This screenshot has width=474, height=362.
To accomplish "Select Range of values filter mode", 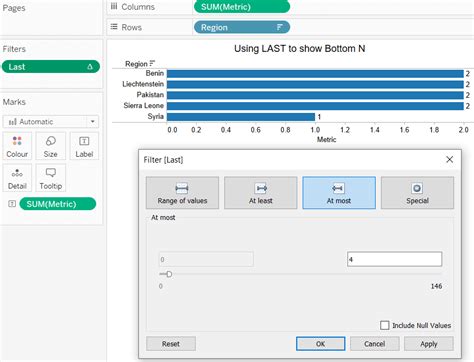I will [x=182, y=193].
